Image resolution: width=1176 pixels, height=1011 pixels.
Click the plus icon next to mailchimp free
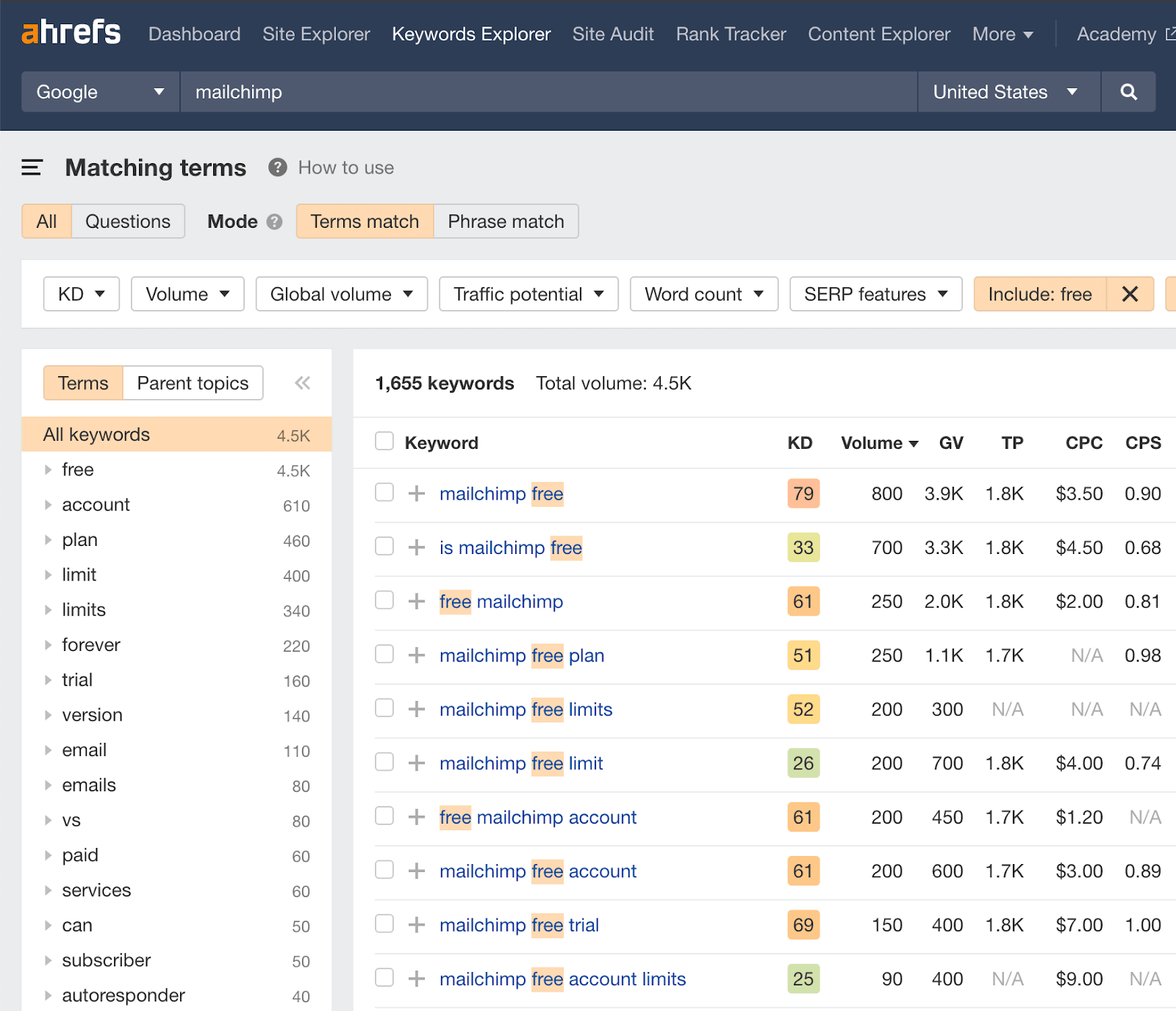coord(417,493)
